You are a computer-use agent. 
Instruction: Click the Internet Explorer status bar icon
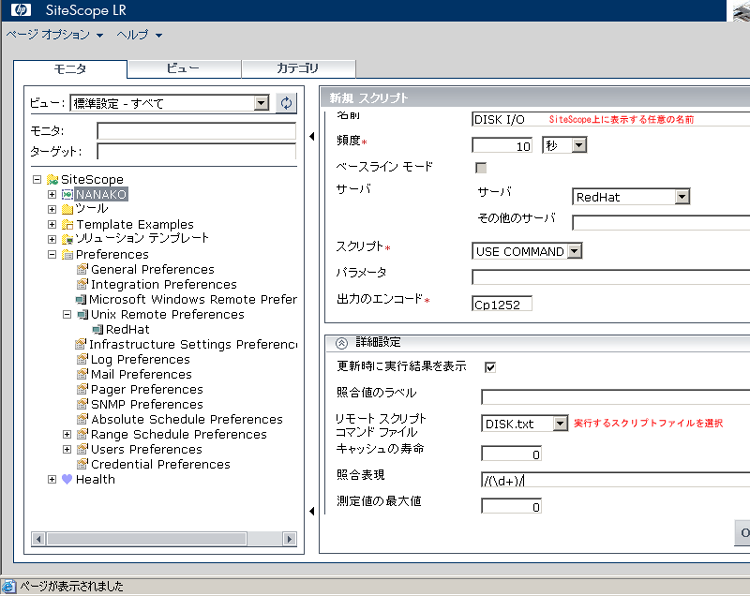click(9, 586)
